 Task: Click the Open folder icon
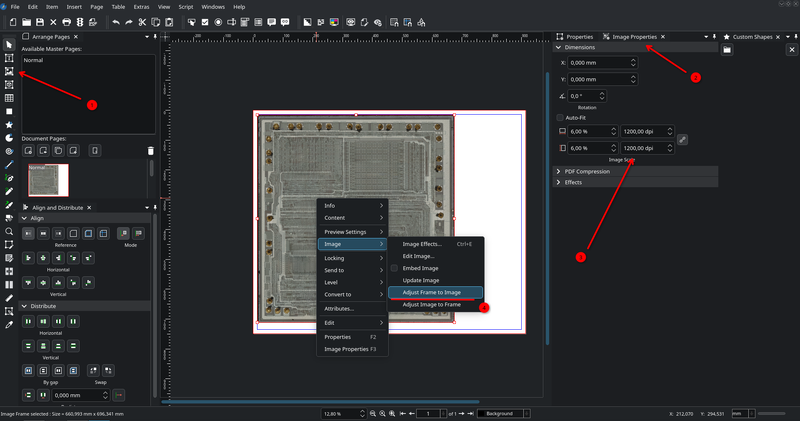point(26,22)
